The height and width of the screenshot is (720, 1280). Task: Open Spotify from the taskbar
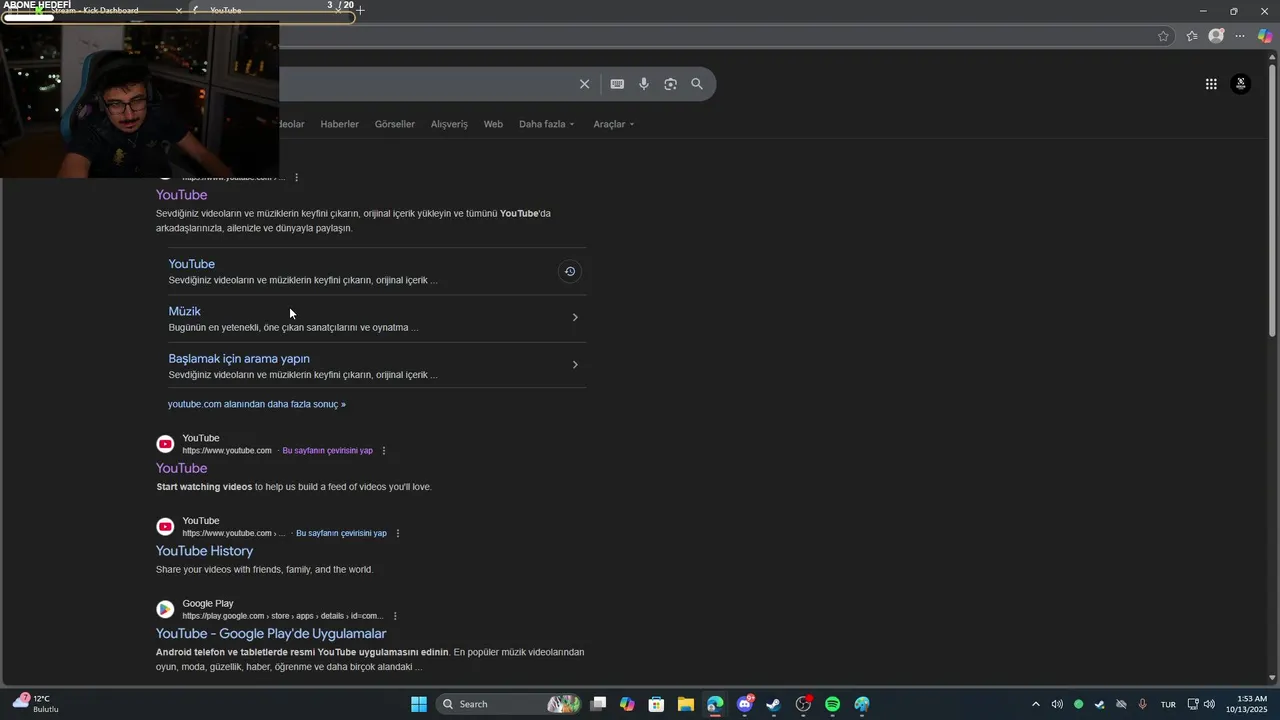point(832,704)
